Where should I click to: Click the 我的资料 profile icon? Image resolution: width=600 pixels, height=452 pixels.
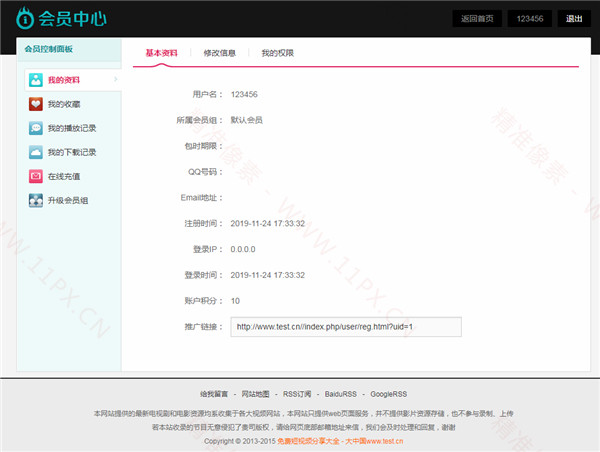(35, 80)
